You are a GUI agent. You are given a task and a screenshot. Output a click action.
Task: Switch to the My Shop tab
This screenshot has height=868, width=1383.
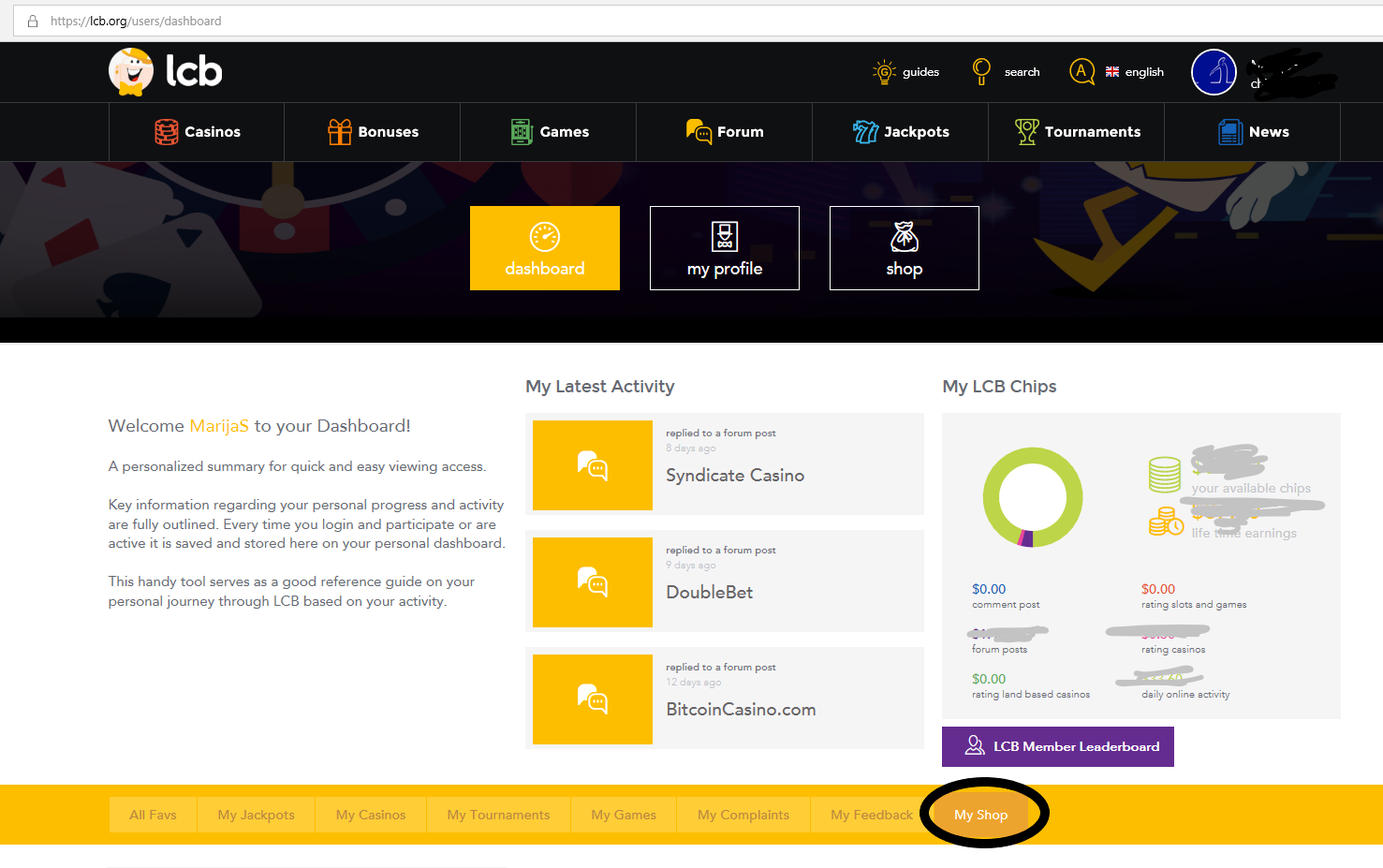(981, 815)
